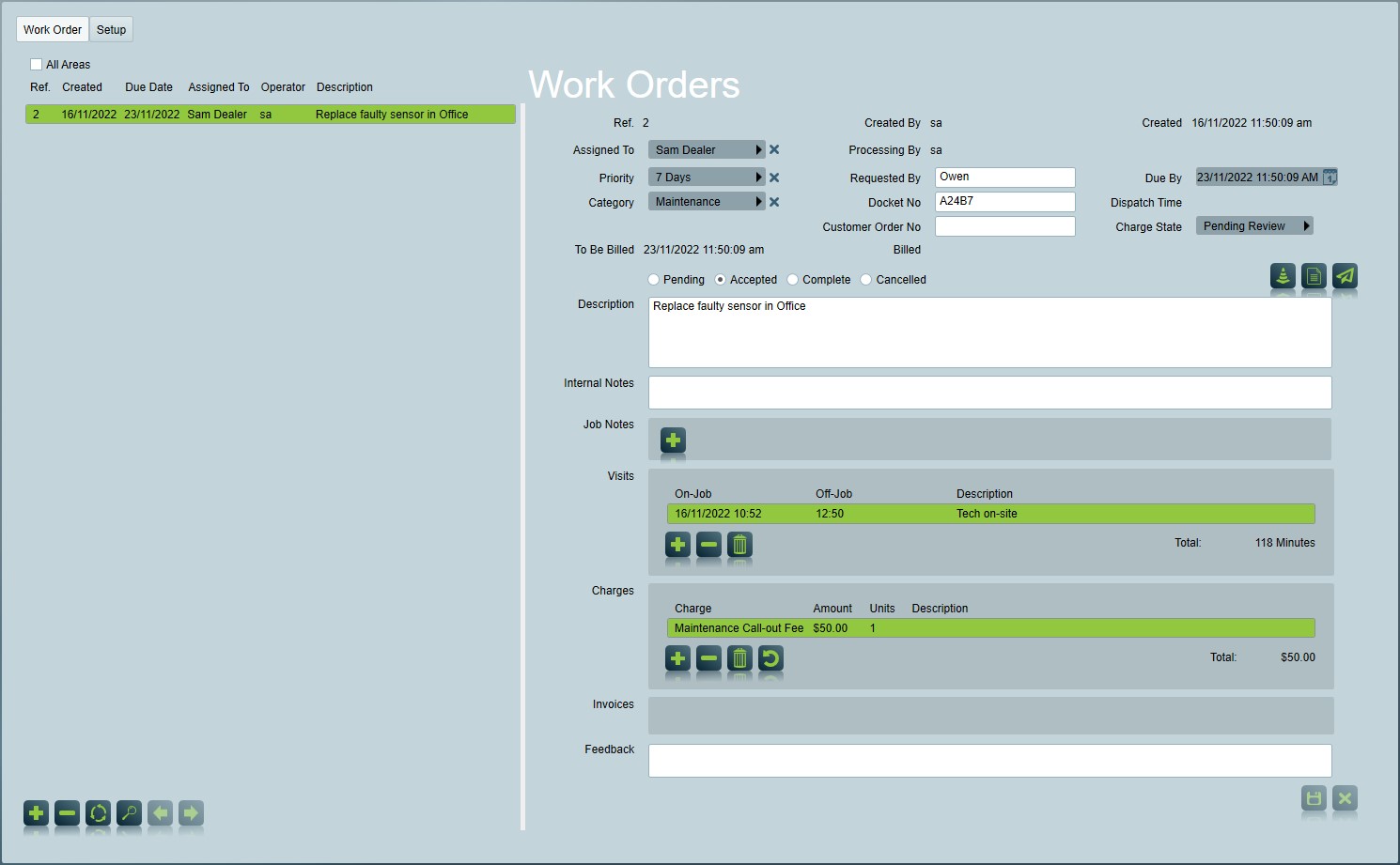Open the Due By calendar picker

tap(1330, 178)
